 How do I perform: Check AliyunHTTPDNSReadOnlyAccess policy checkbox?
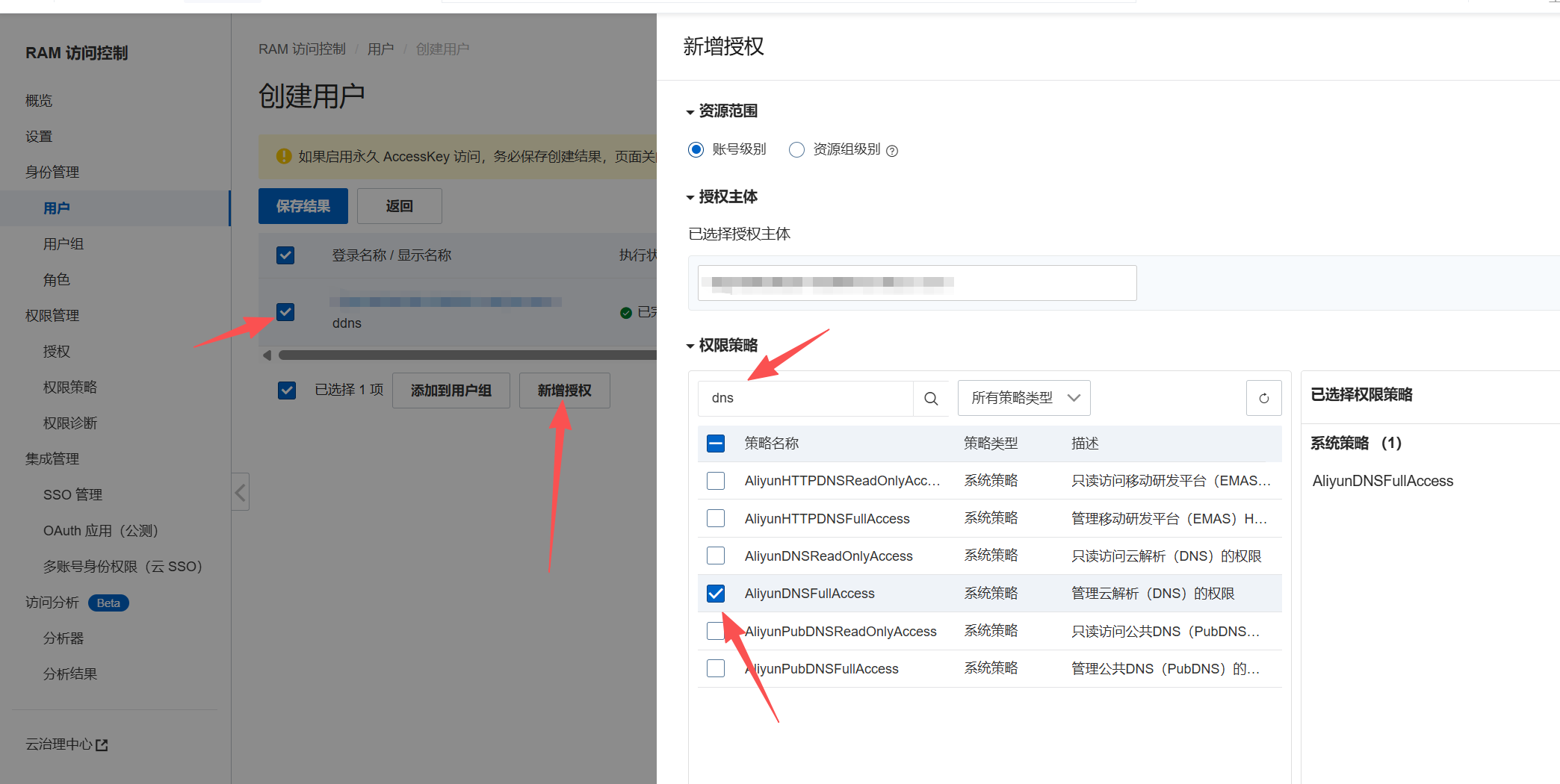[716, 481]
